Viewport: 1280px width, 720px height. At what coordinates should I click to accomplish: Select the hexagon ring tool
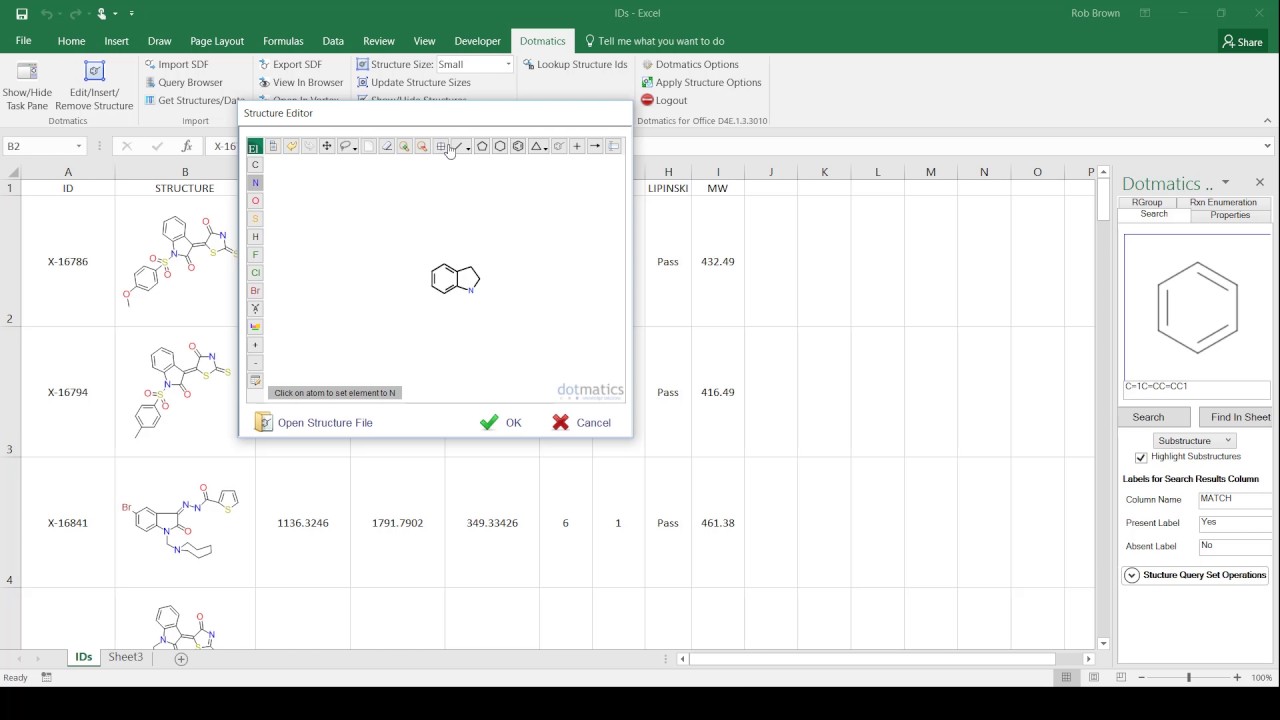tap(500, 146)
